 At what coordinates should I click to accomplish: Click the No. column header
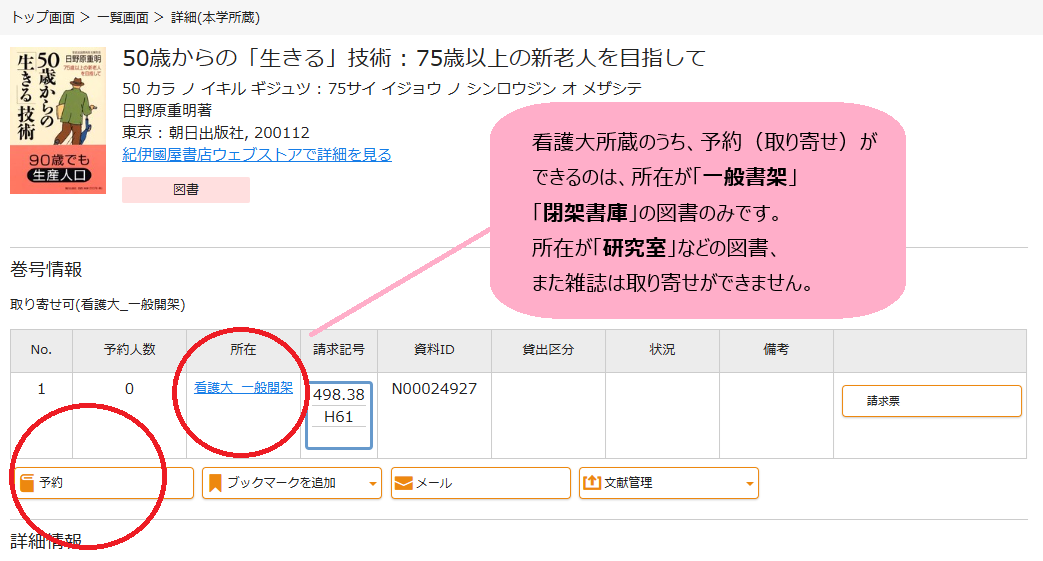pos(41,349)
